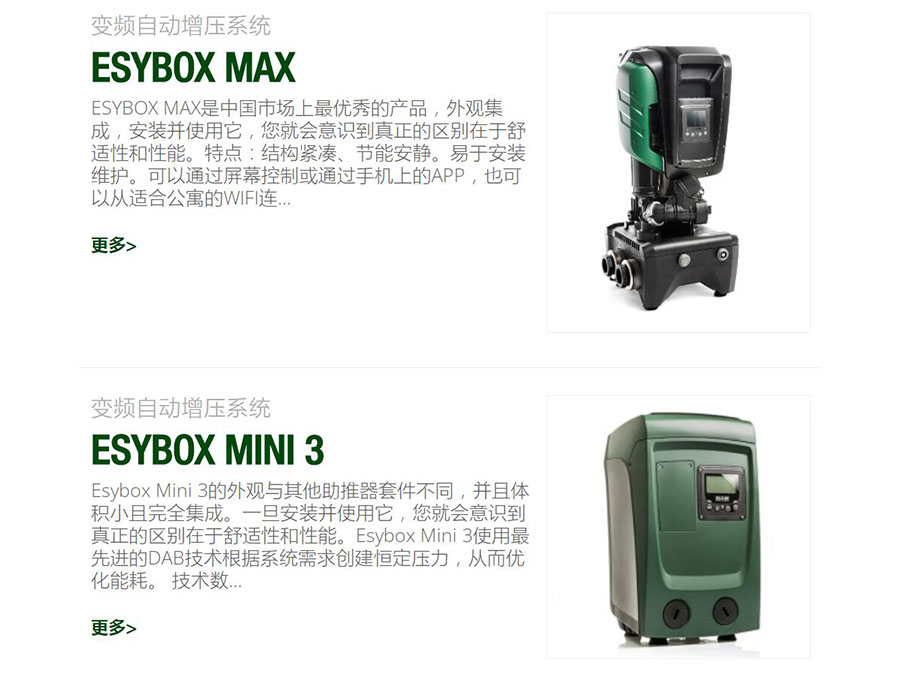Click the pipe connectors on the ESYBOX MAX base
900x675 pixels.
click(x=618, y=269)
